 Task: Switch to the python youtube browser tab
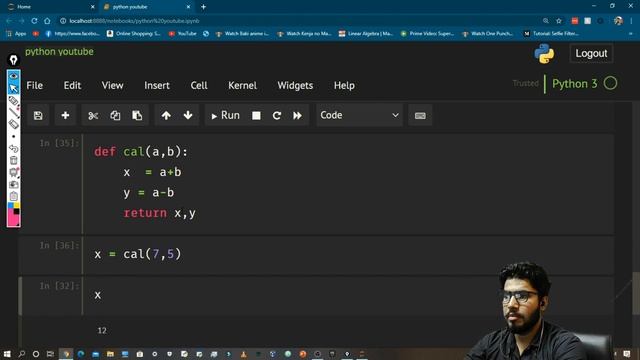[x=145, y=7]
